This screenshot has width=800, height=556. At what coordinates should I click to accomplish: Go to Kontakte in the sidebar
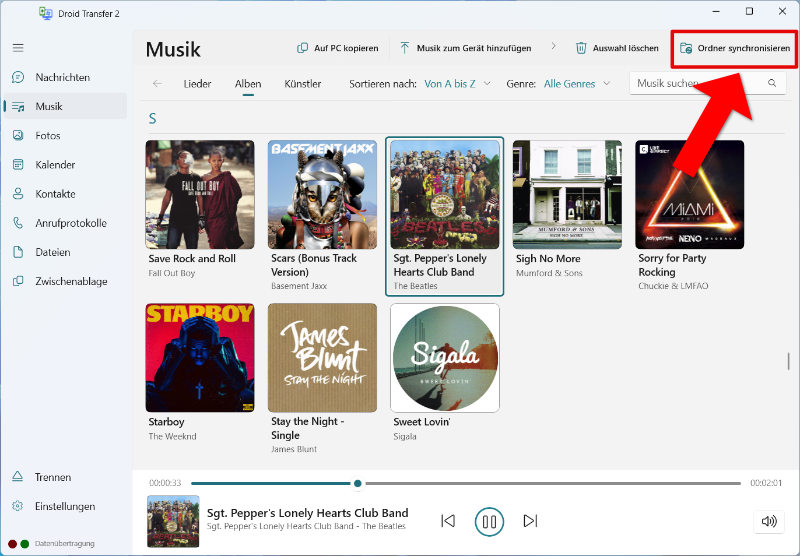coord(65,193)
